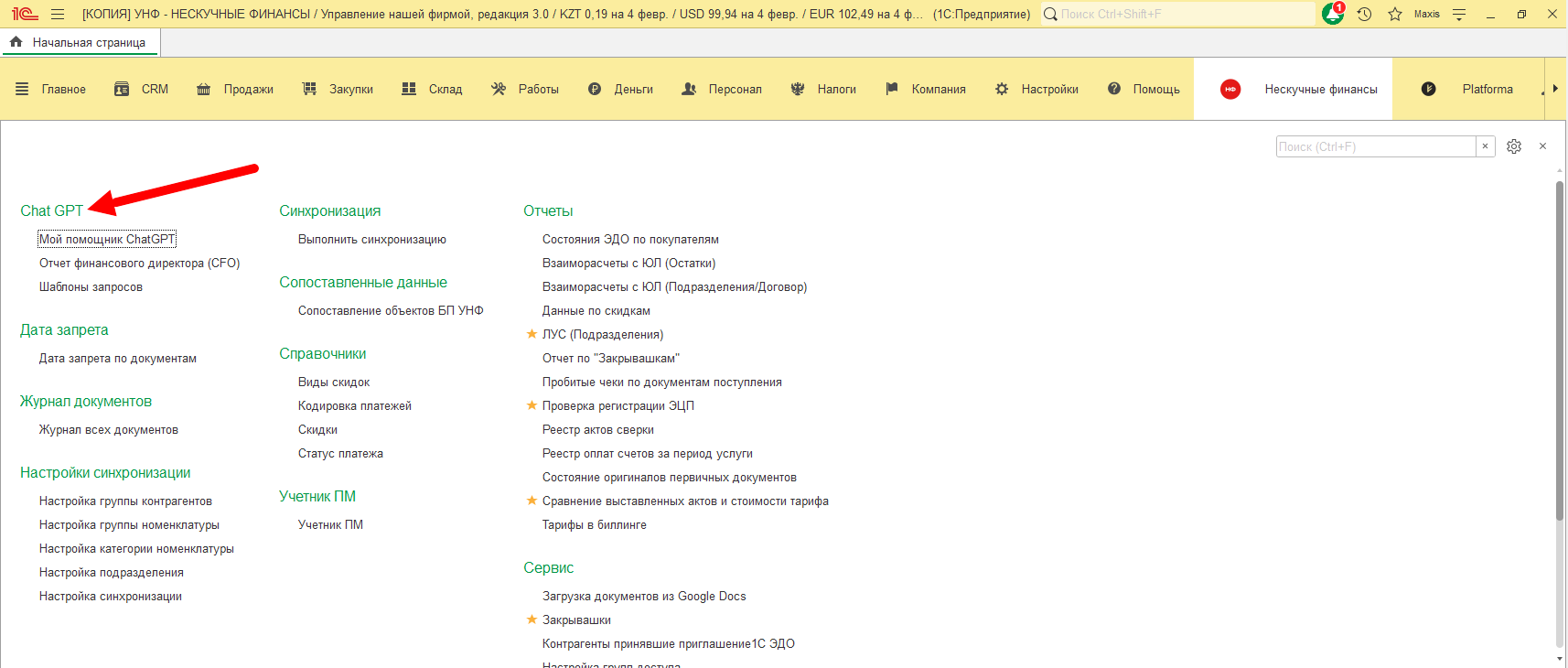Expand the section panel right scroll arrow
1568x668 pixels.
(1555, 89)
